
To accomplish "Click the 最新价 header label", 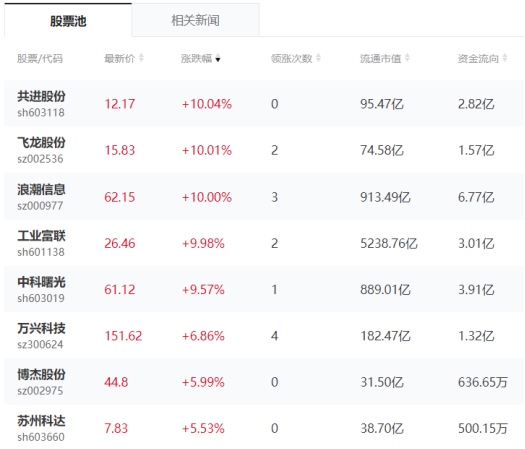I will click(120, 58).
